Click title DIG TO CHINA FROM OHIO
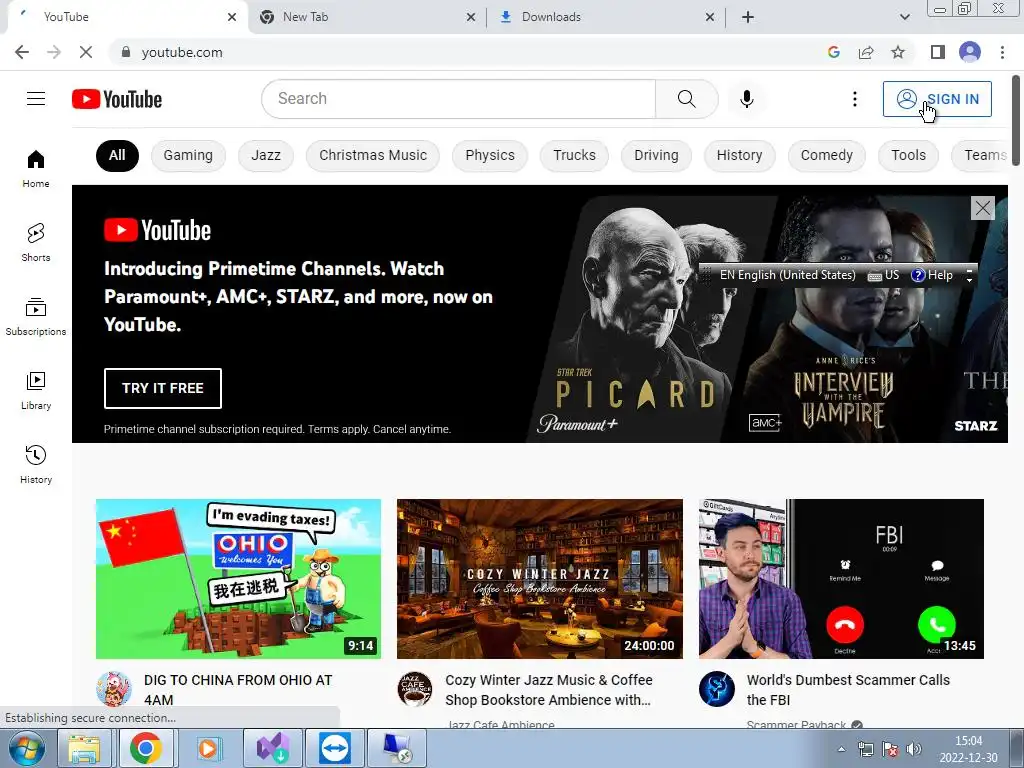 click(238, 690)
